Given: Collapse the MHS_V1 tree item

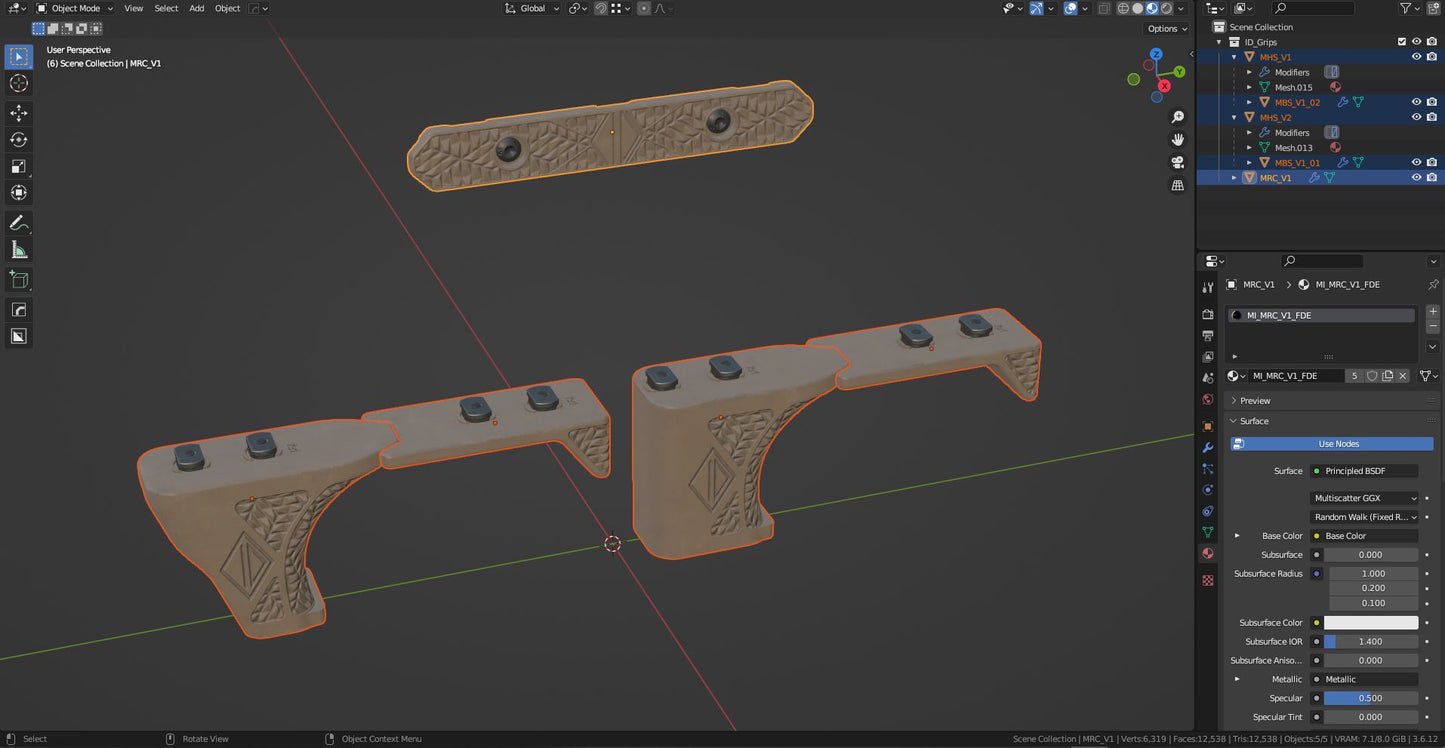Looking at the screenshot, I should tap(1233, 57).
